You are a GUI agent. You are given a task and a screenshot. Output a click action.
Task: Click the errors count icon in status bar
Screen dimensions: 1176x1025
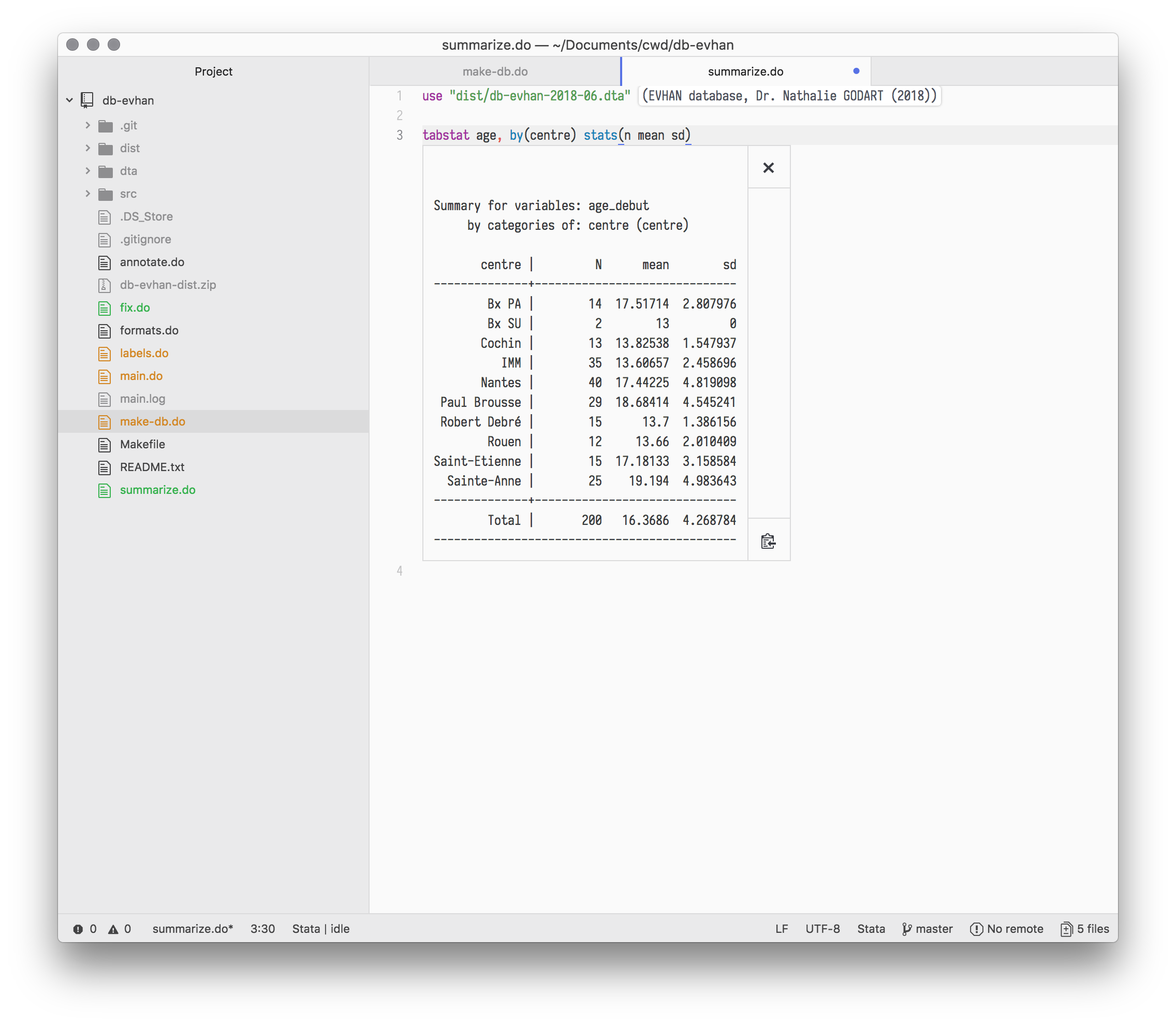78,929
